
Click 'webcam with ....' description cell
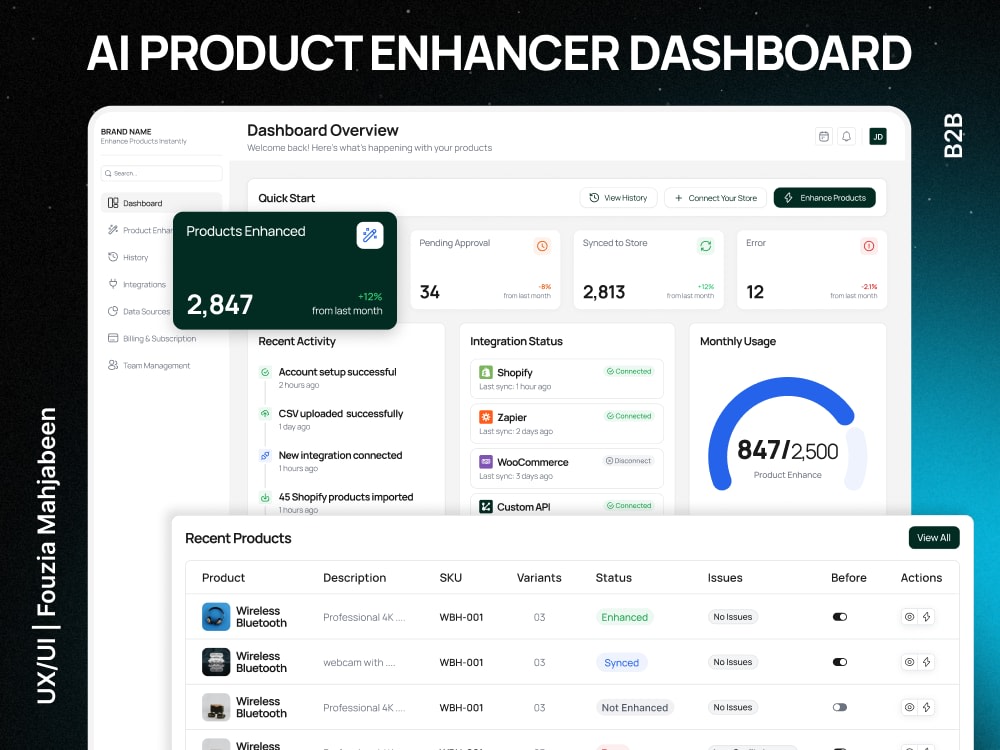coord(359,663)
